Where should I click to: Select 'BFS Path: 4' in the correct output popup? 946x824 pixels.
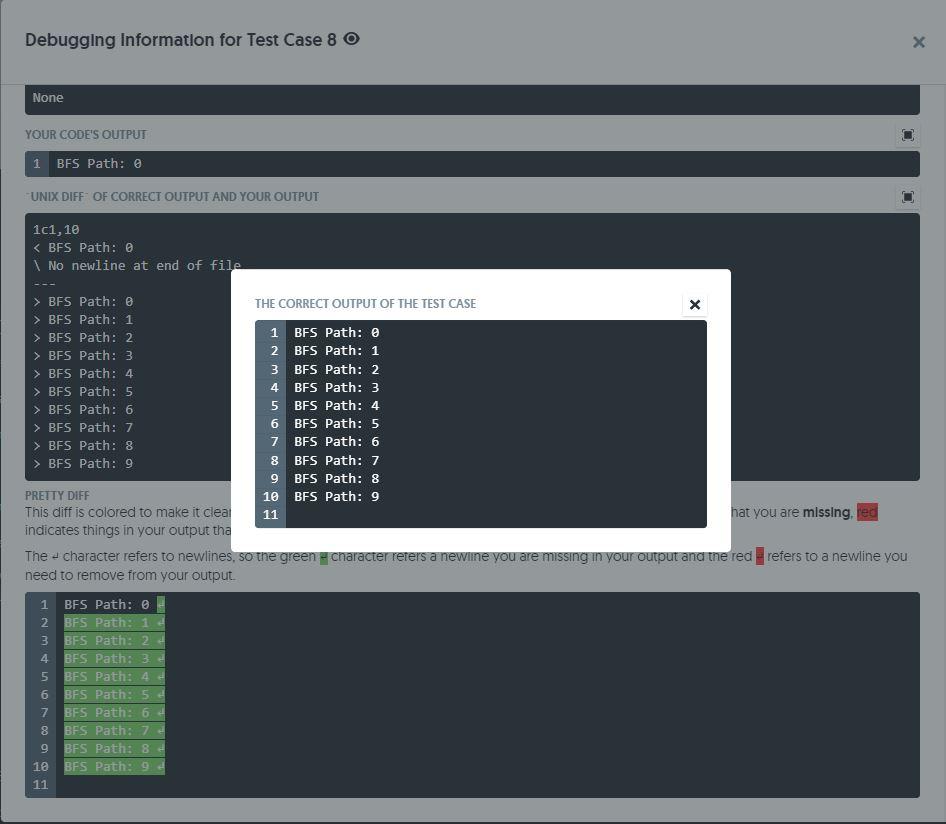(337, 406)
